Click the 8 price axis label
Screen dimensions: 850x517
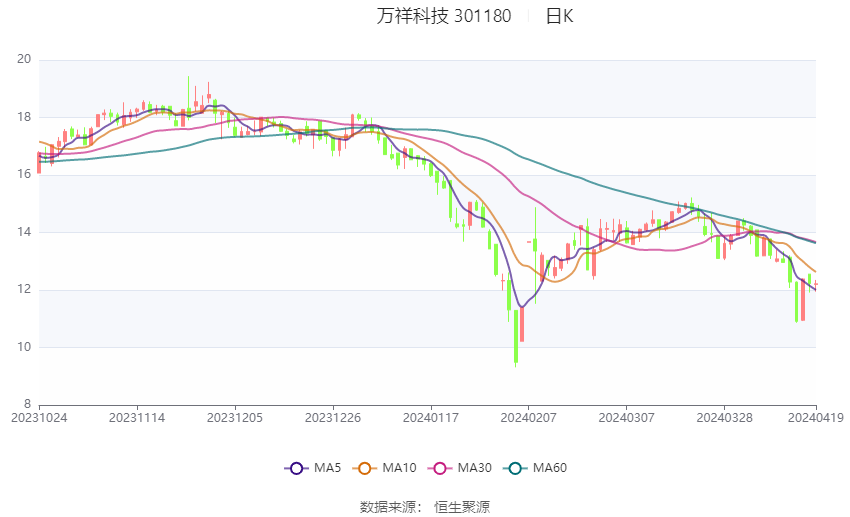pyautogui.click(x=28, y=405)
